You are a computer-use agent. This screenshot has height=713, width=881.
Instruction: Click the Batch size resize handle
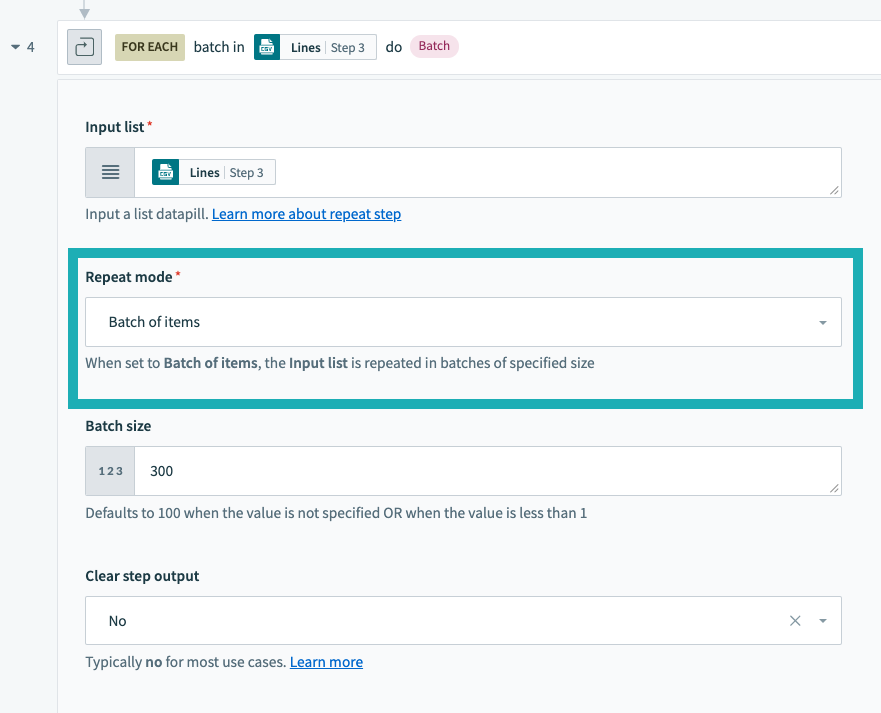click(x=834, y=488)
